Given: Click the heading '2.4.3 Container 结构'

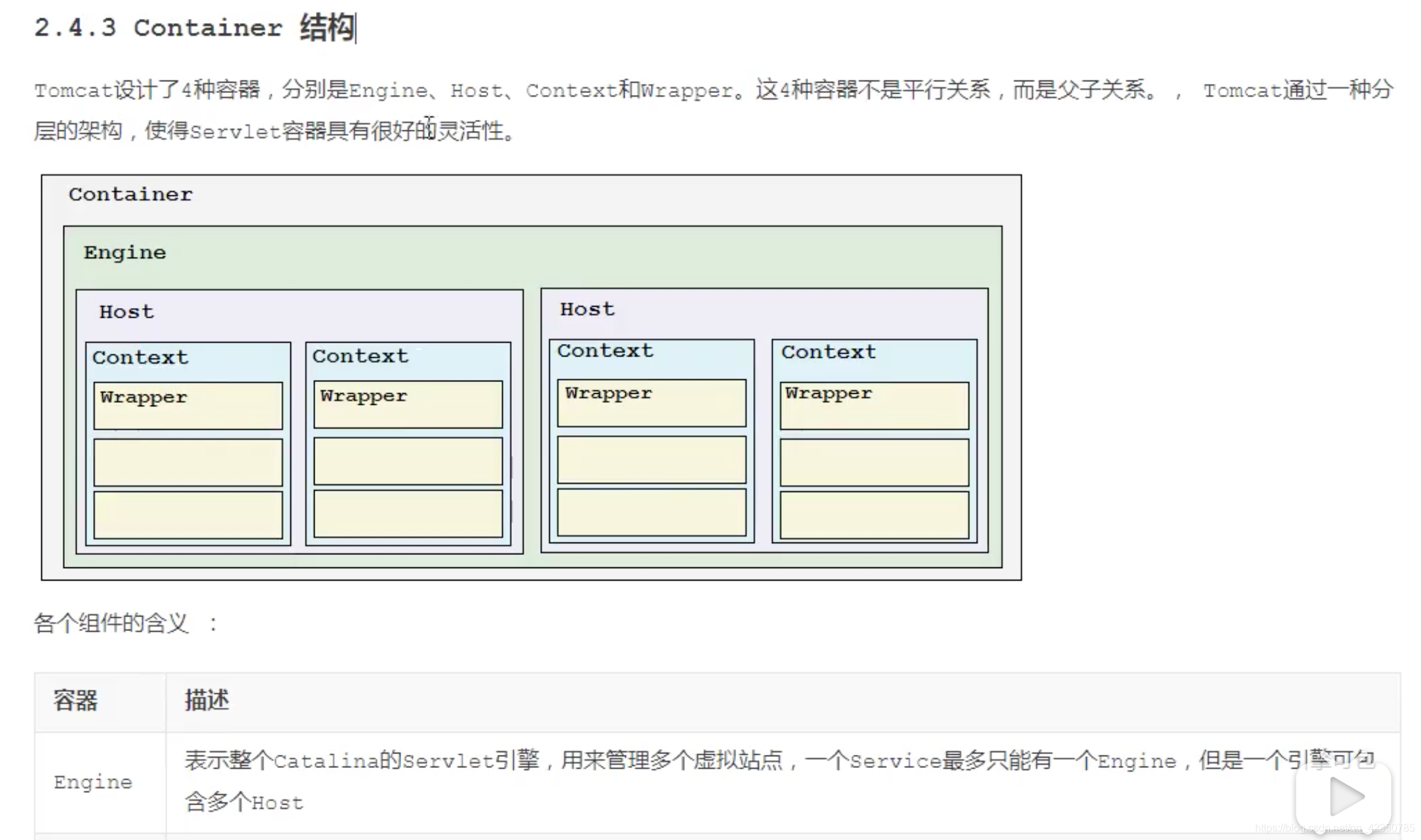Looking at the screenshot, I should point(195,28).
